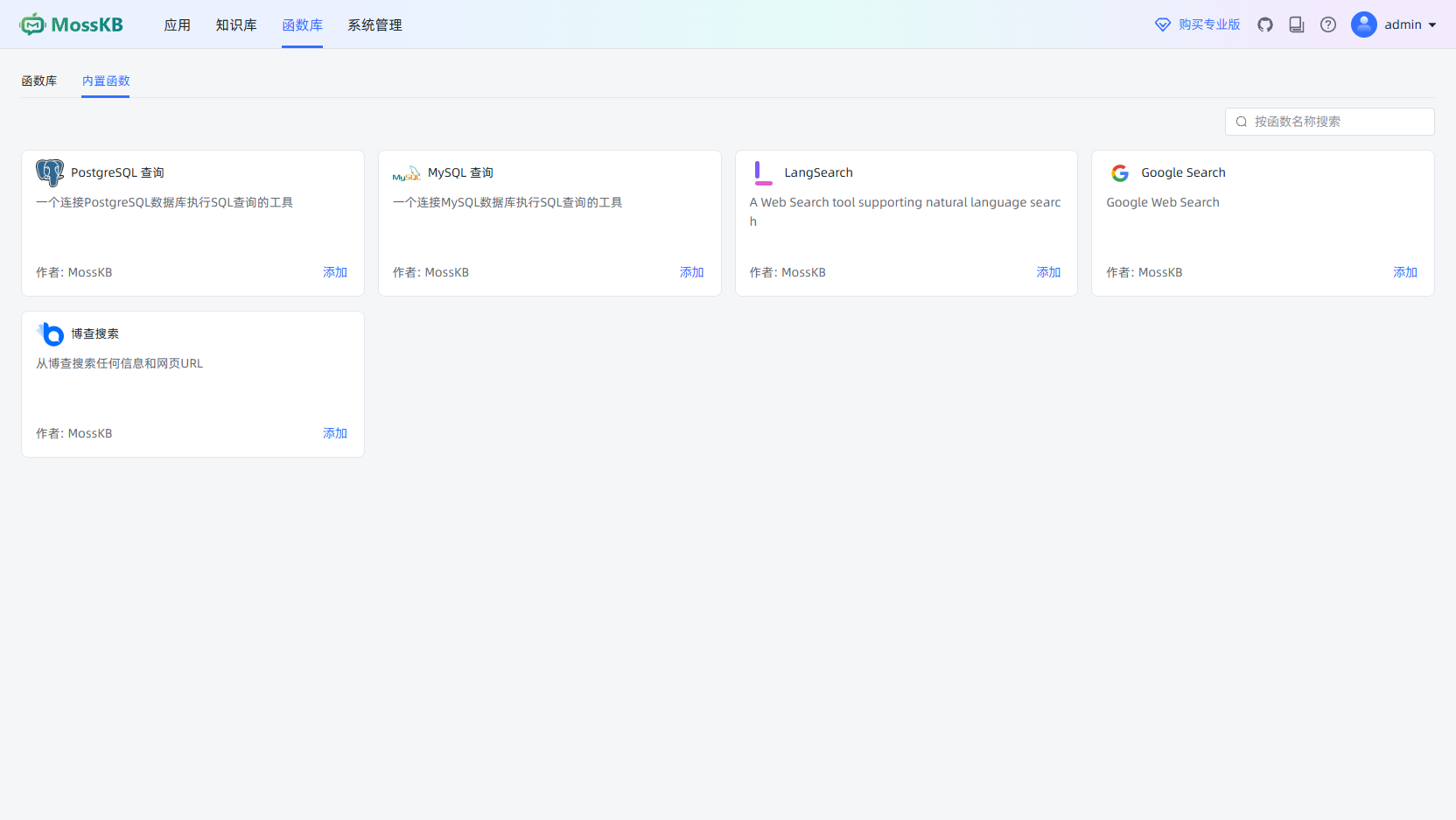1456x820 pixels.
Task: Click the 从博查搜索任何信息和网页URL description
Action: coord(119,363)
